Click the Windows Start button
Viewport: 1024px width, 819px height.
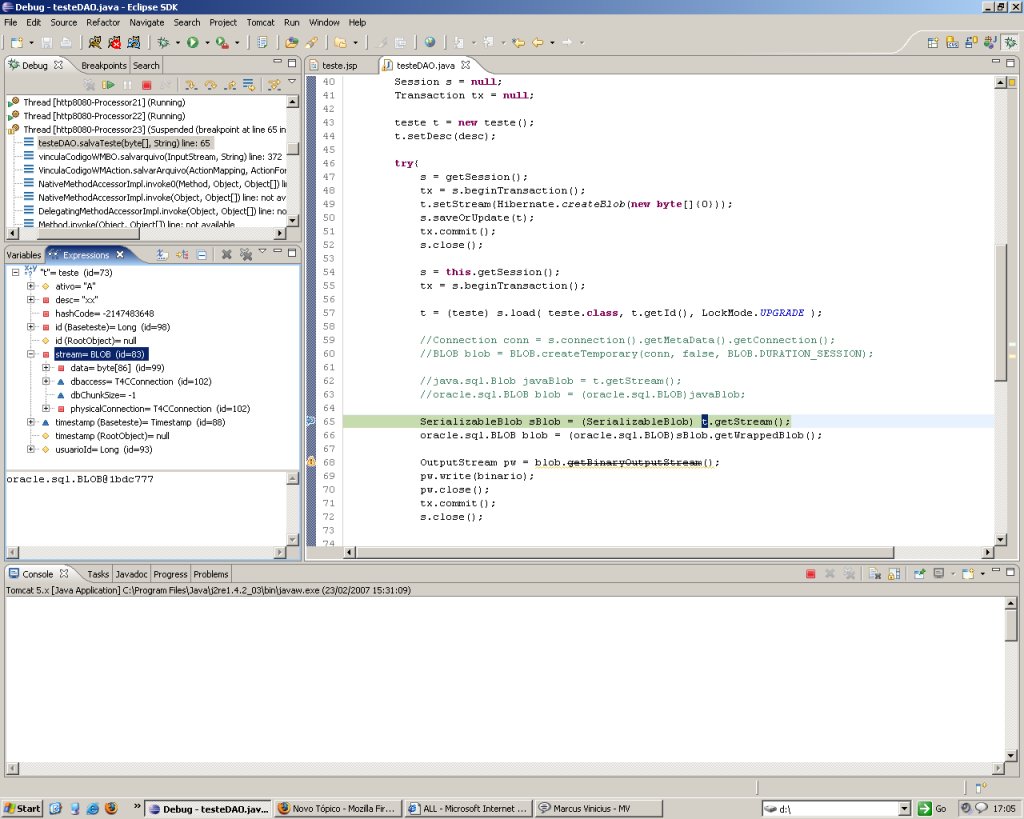coord(21,809)
